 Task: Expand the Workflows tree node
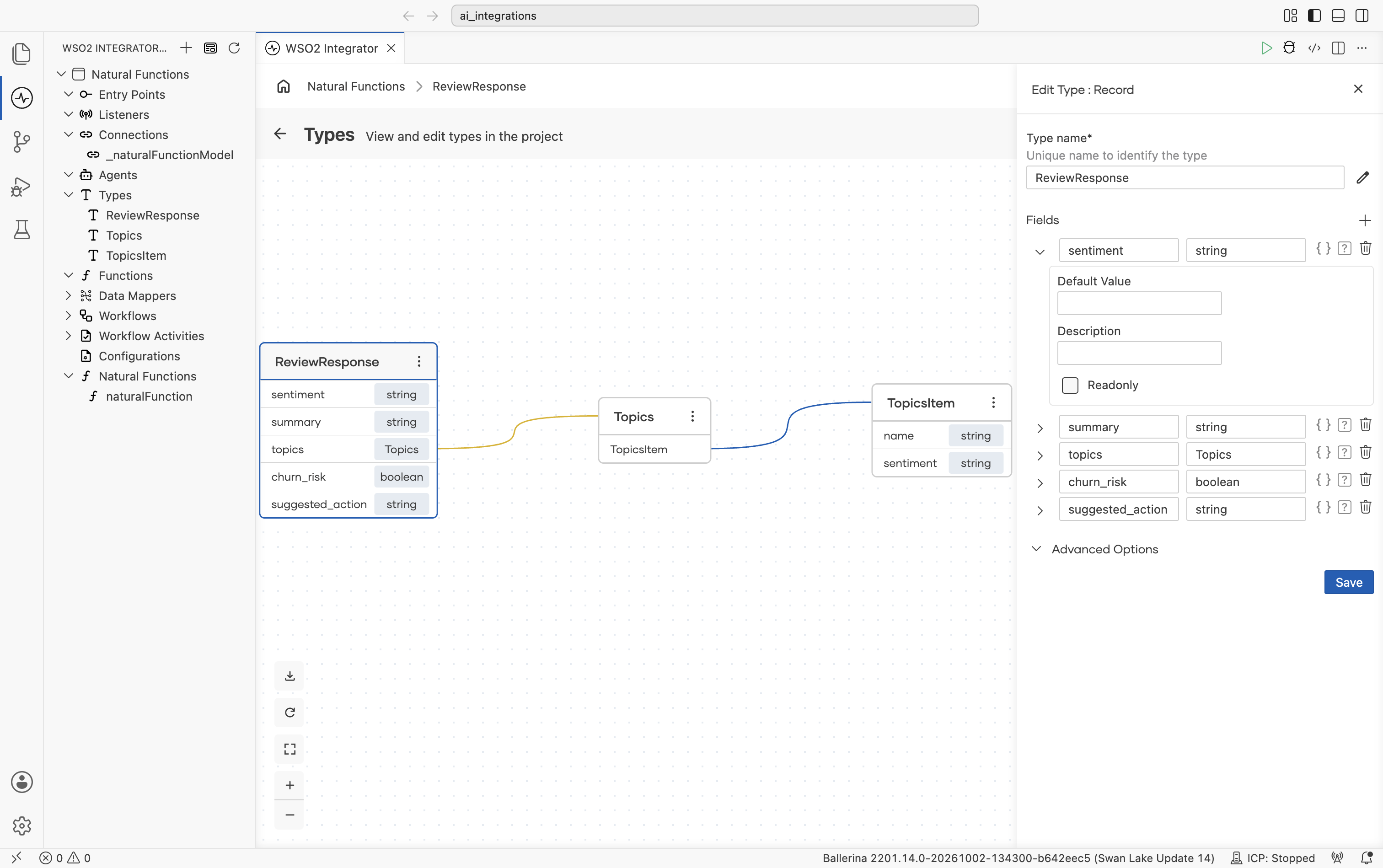pos(68,316)
